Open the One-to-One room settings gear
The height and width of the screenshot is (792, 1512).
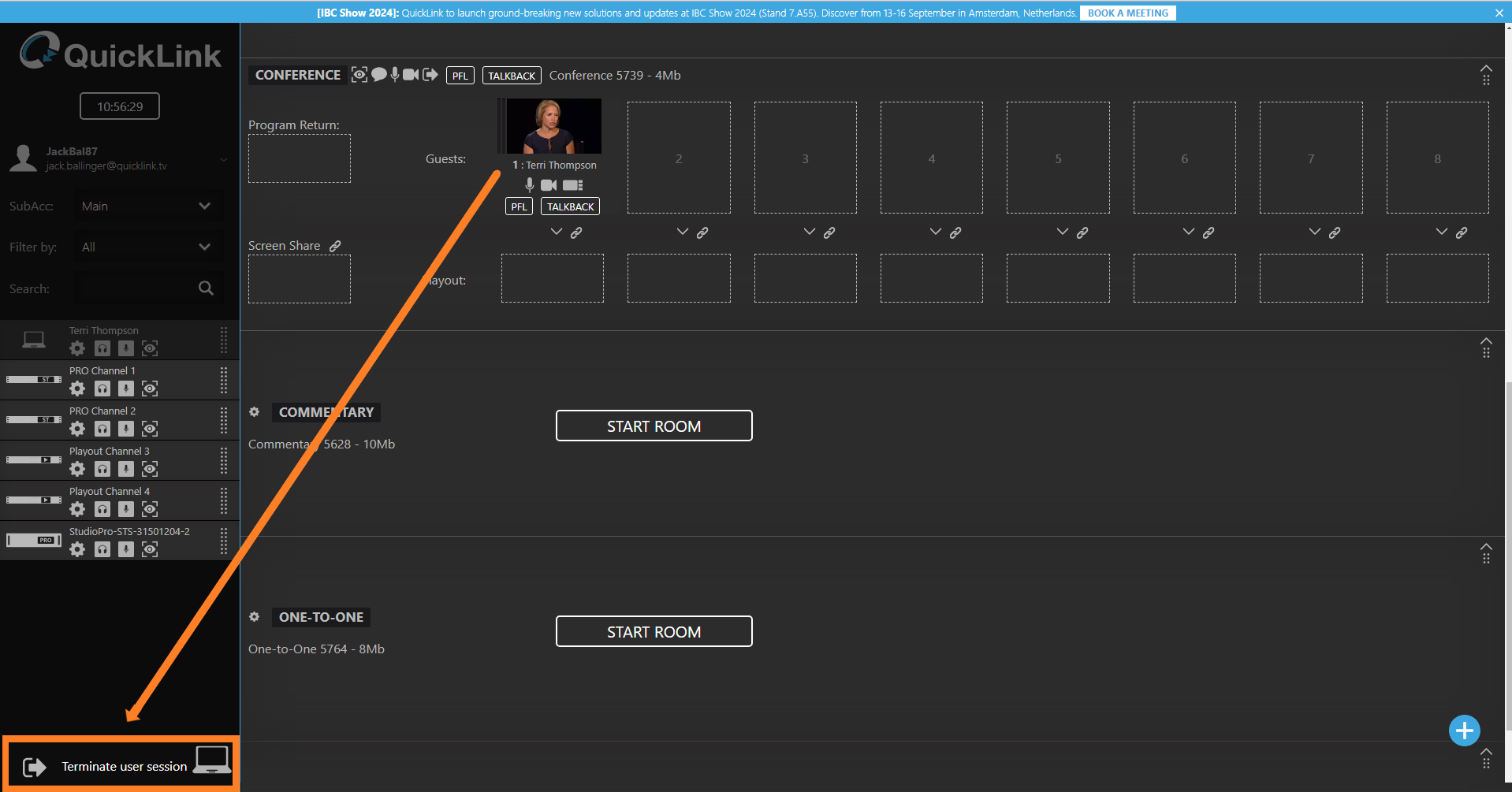(254, 616)
